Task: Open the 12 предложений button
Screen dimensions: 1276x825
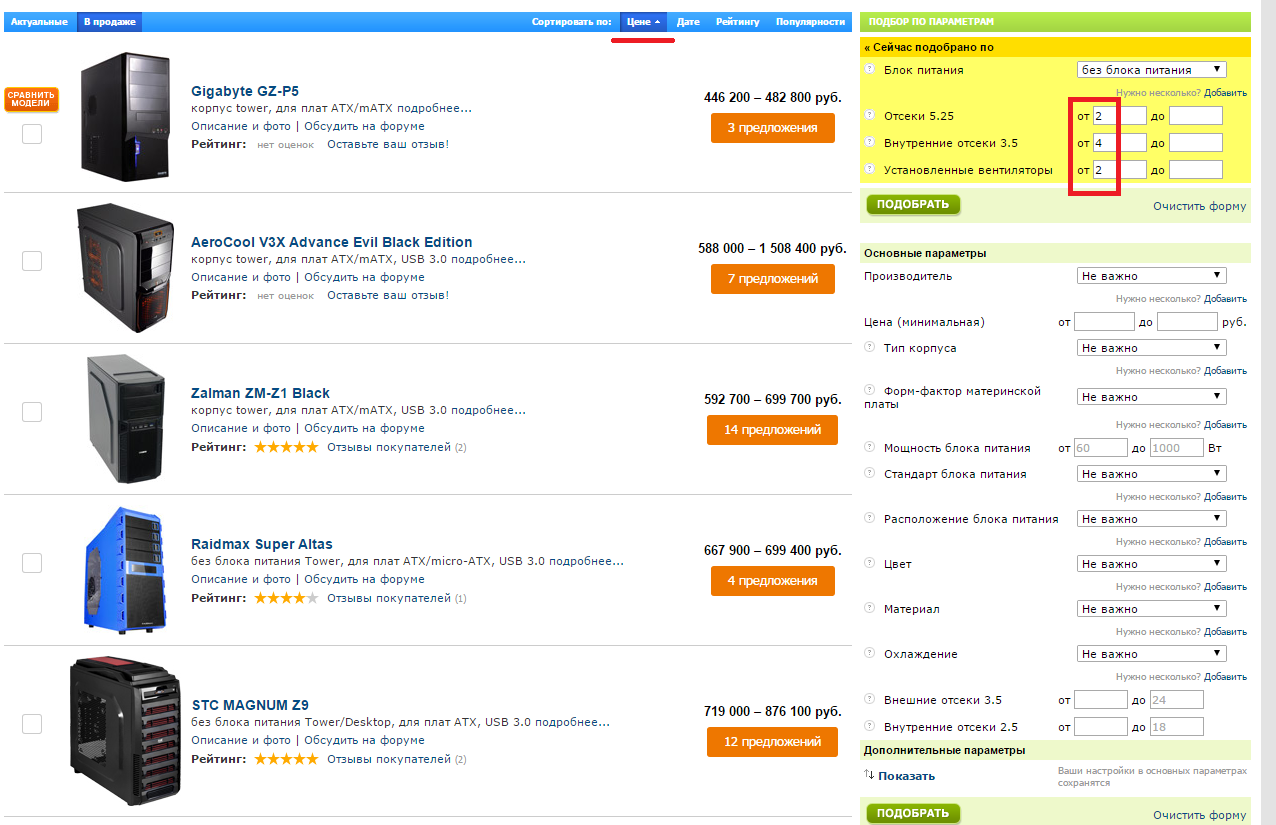Action: pyautogui.click(x=773, y=742)
